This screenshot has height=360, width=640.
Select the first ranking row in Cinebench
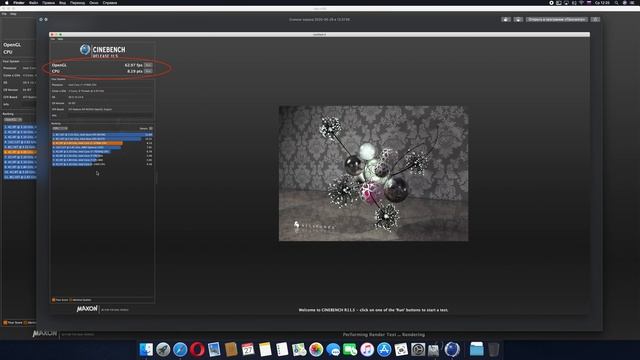coord(102,135)
